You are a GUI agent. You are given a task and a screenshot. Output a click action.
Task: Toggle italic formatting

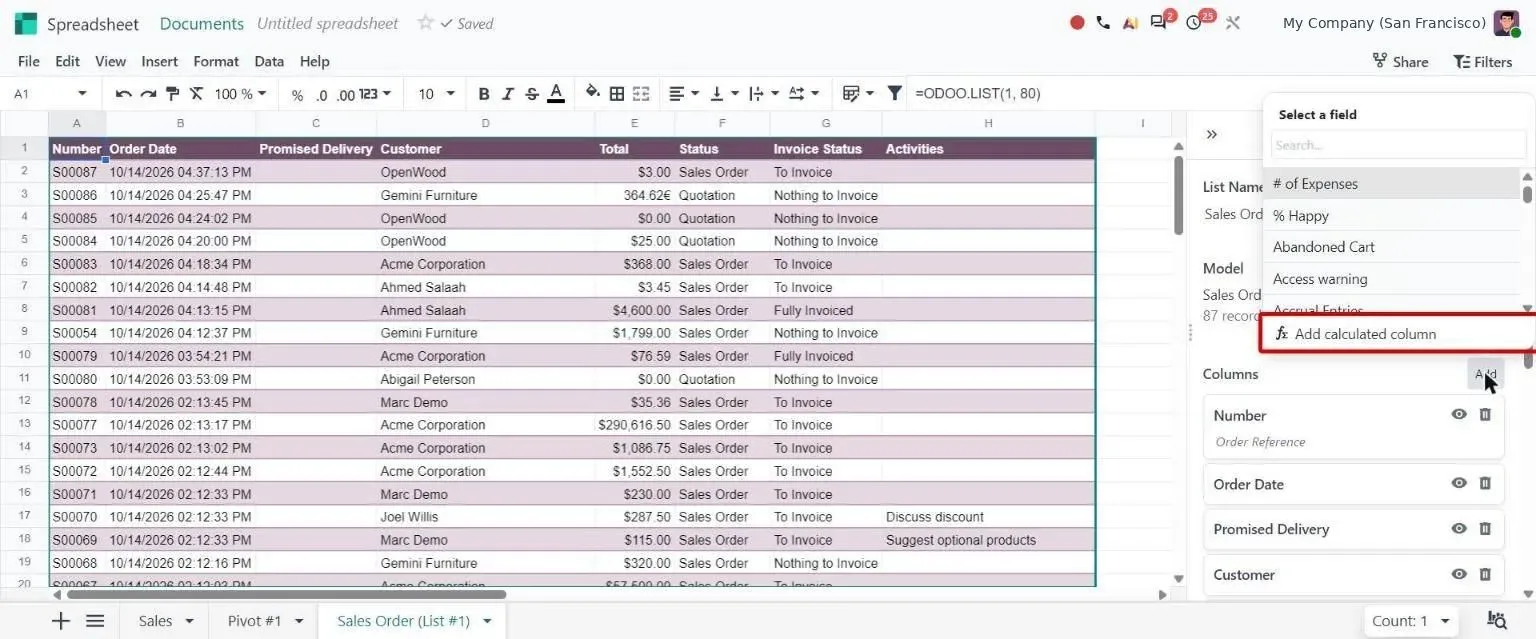pyautogui.click(x=508, y=94)
